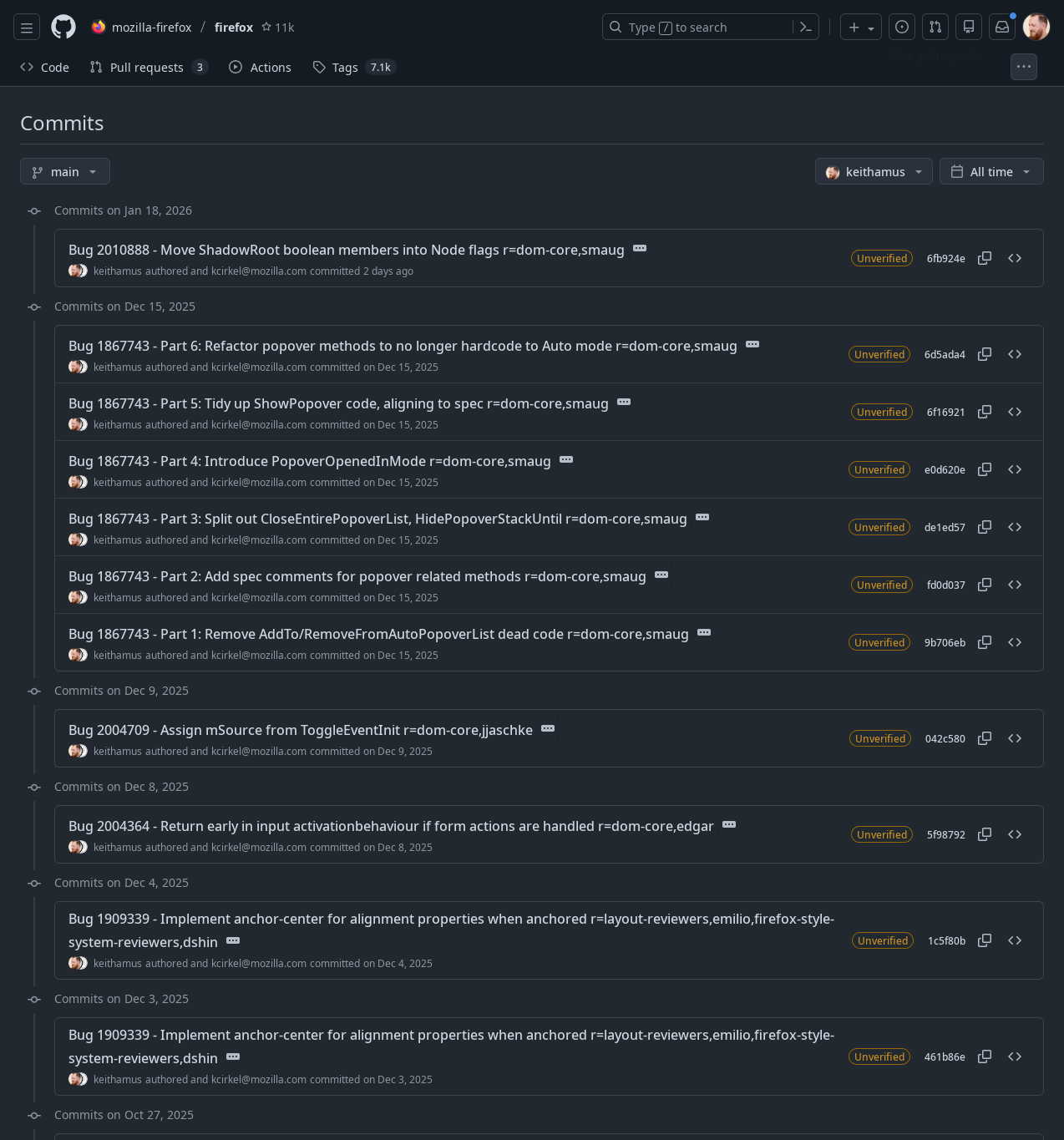Switch to the Pull requests tab
1064x1140 pixels.
[147, 68]
